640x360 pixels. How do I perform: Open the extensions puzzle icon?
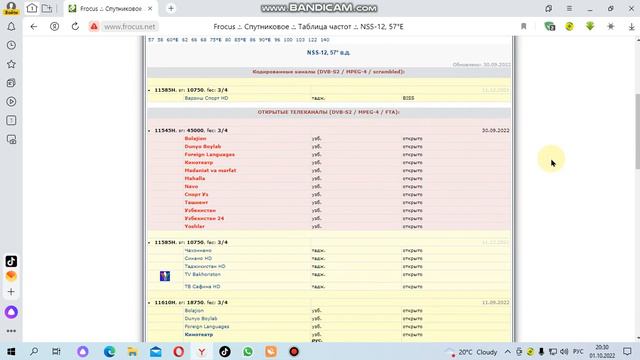point(611,27)
